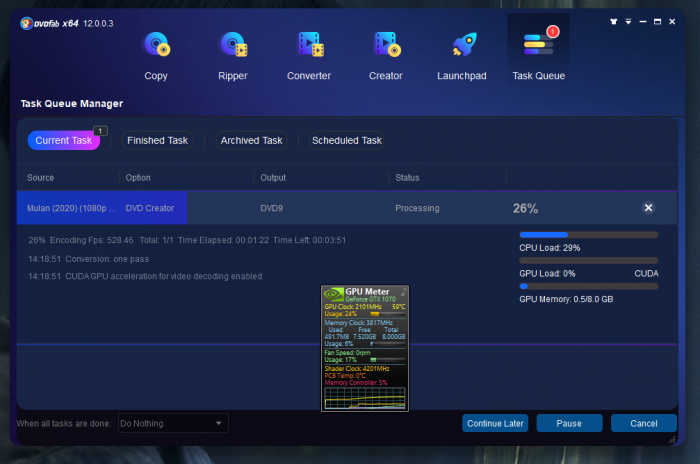The width and height of the screenshot is (700, 464).
Task: Click the skin theme shirt icon
Action: pos(612,20)
